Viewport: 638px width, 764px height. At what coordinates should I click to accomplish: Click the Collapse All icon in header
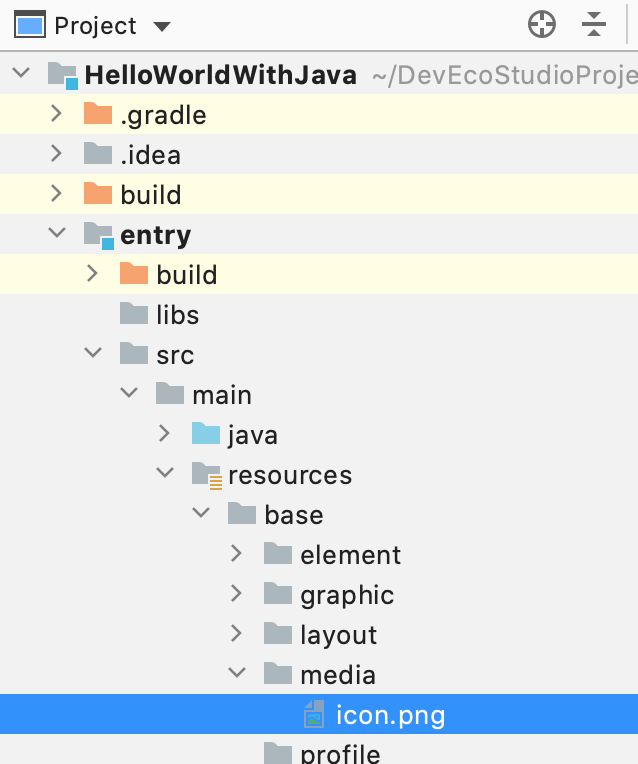point(594,24)
